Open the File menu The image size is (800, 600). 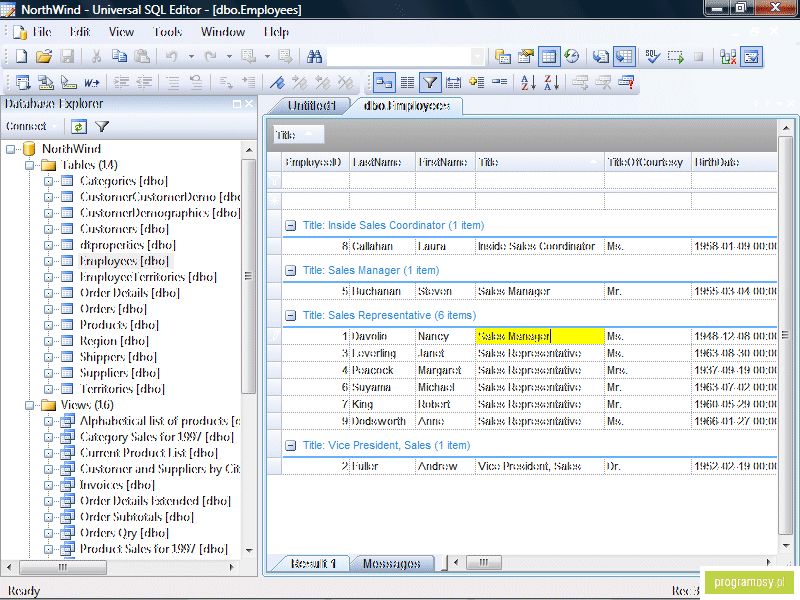coord(42,32)
